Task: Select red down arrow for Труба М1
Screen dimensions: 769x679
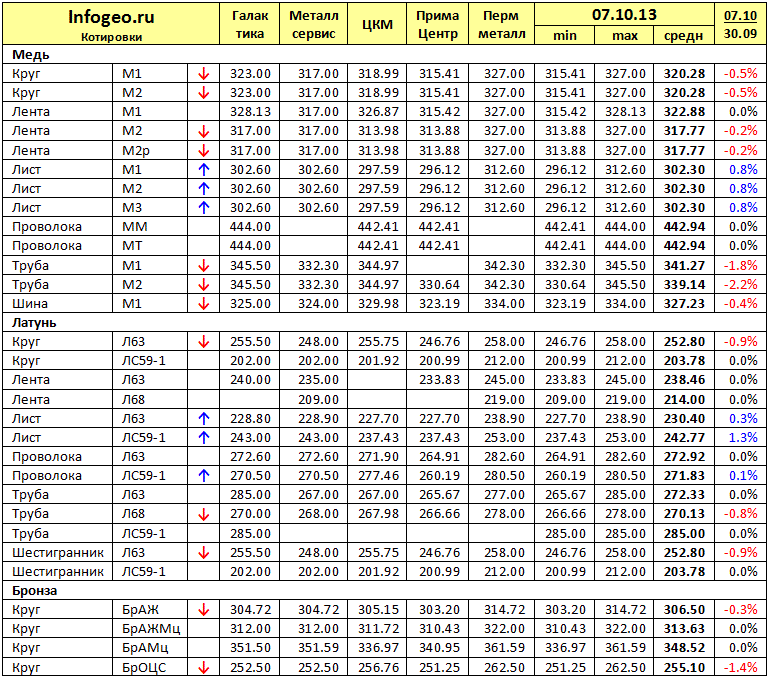Action: click(204, 266)
